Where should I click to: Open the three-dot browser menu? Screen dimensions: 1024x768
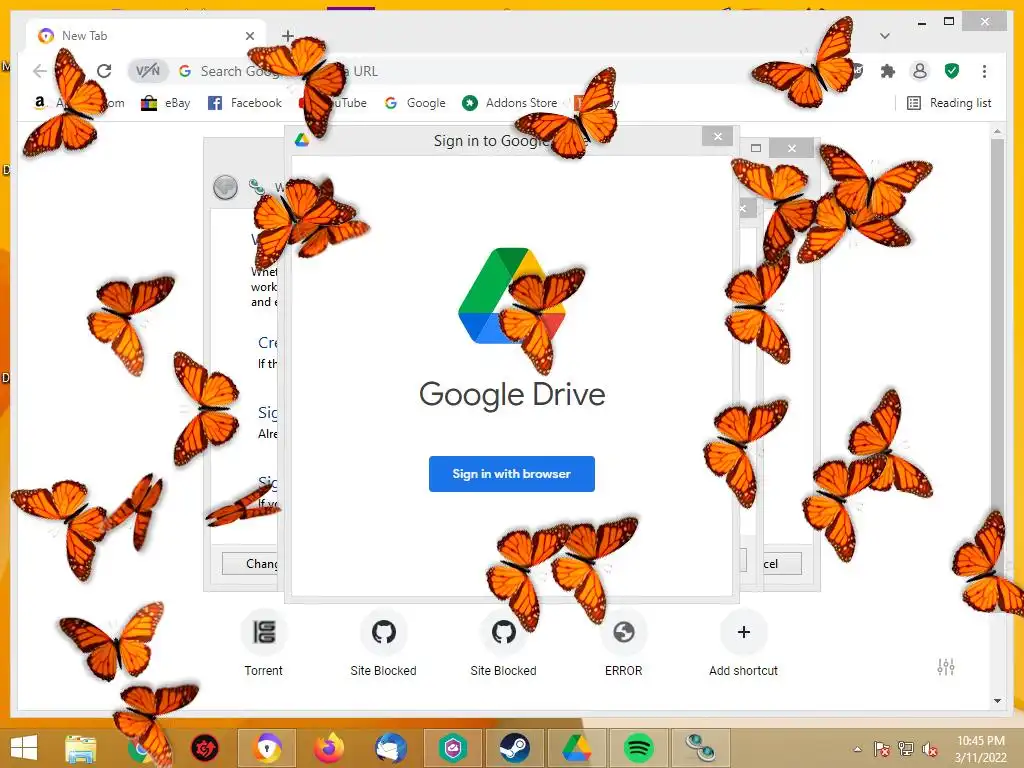point(984,71)
